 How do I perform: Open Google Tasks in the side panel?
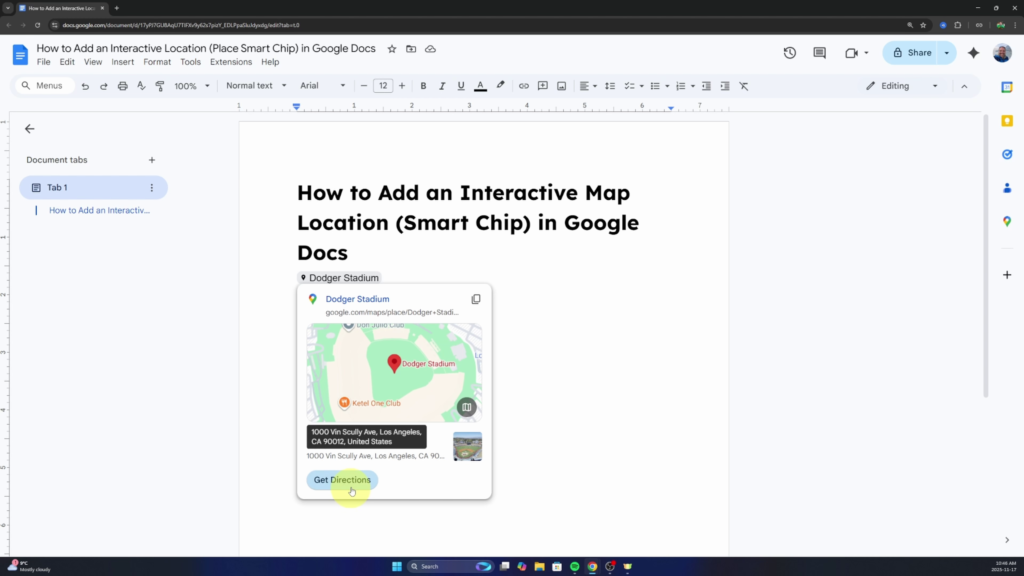pyautogui.click(x=1007, y=154)
